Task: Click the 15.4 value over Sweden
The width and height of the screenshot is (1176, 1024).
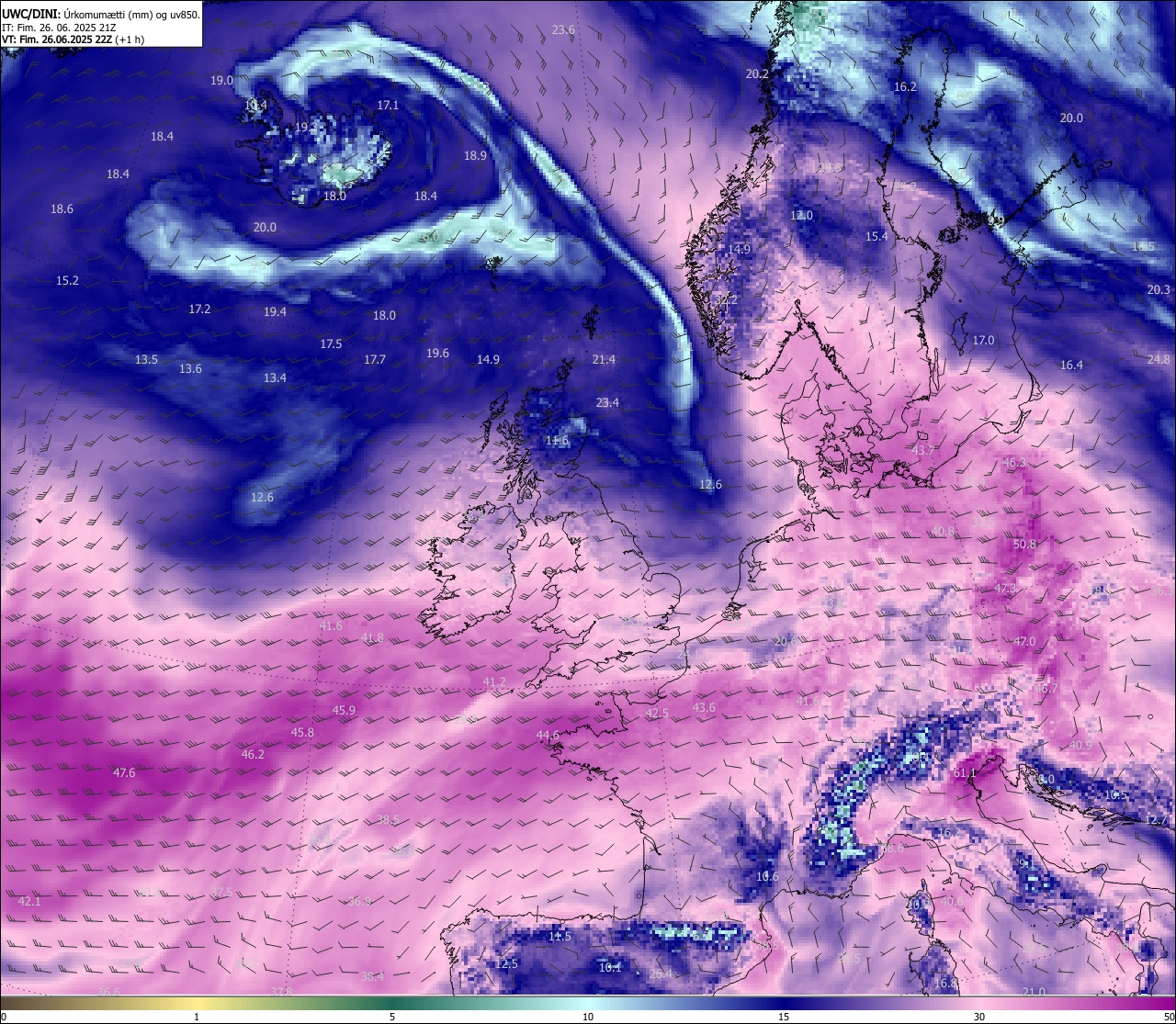Action: [876, 237]
